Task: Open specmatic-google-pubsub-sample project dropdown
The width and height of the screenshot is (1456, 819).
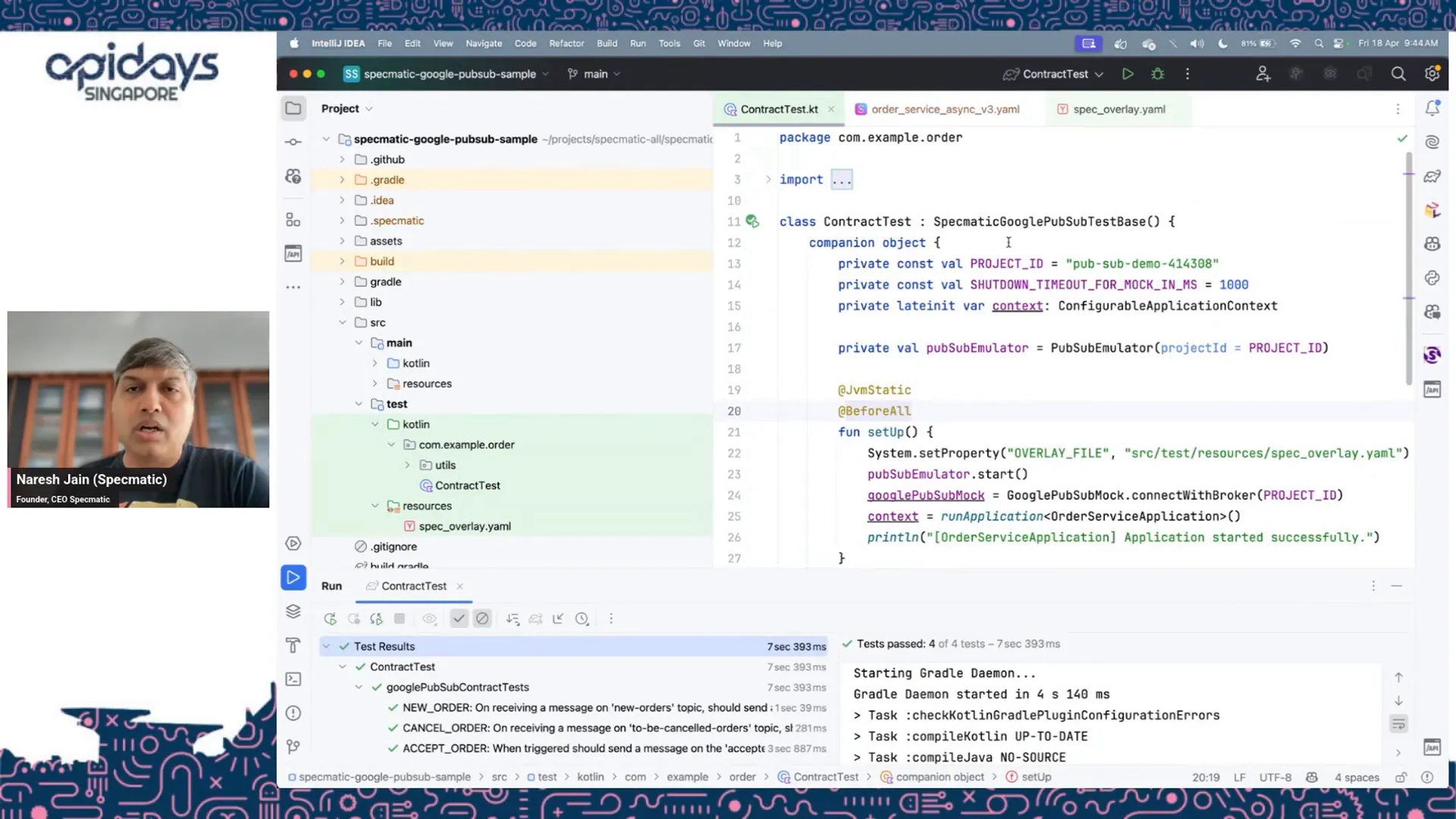Action: pos(446,74)
